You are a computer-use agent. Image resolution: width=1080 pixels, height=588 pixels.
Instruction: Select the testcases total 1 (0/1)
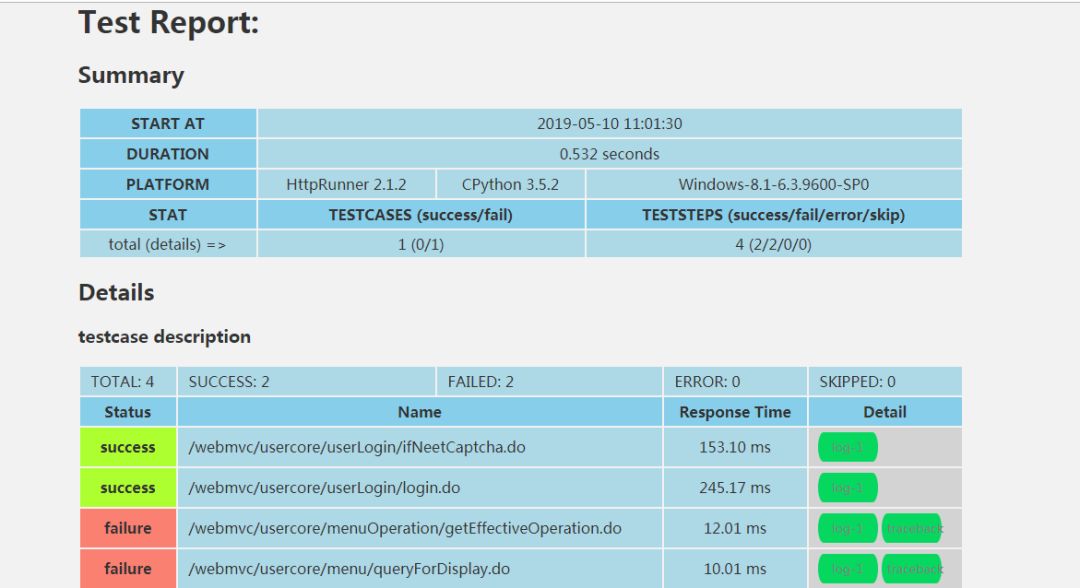point(421,244)
